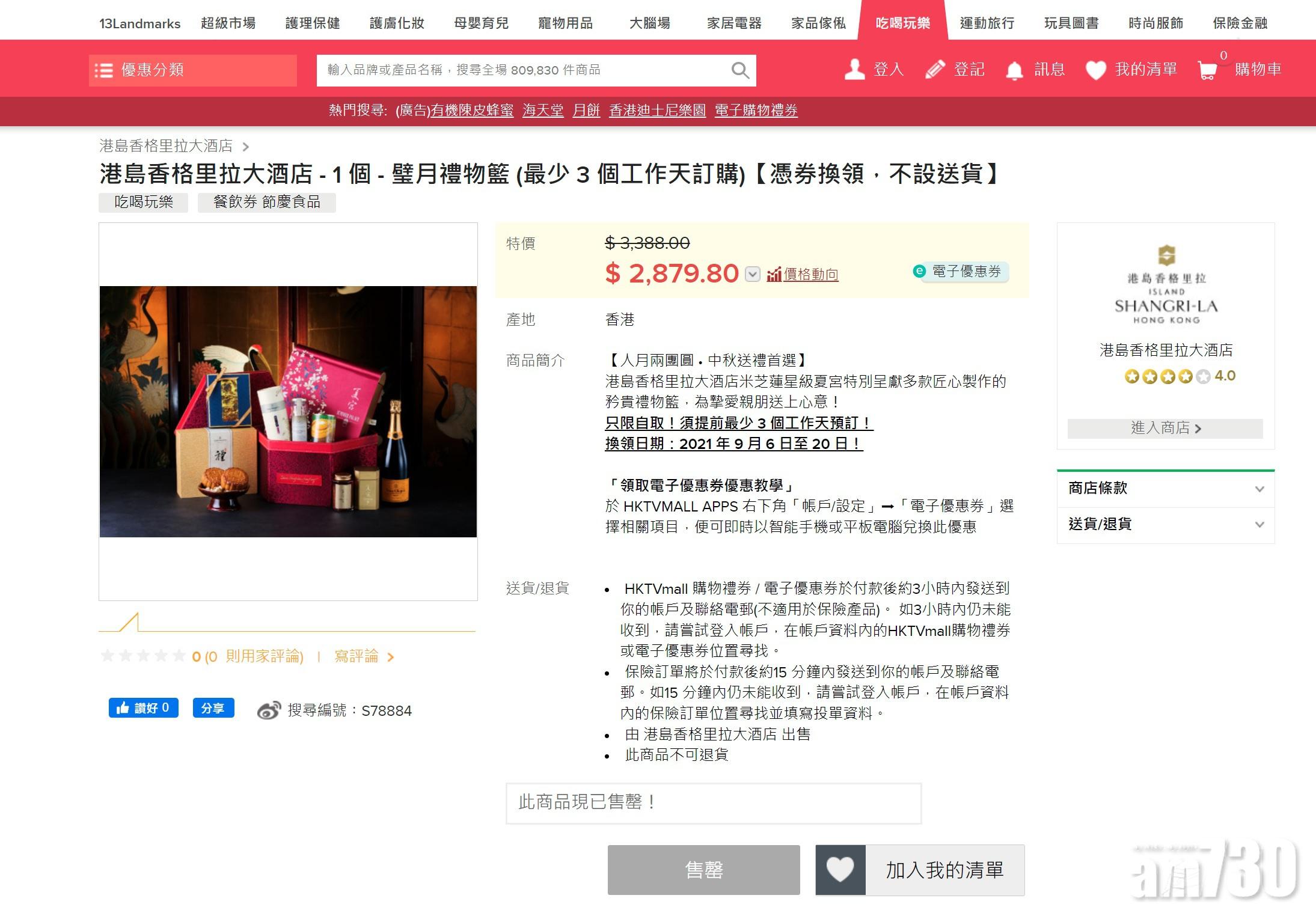This screenshot has height=913, width=1316.
Task: Open the price trend chart icon
Action: click(x=774, y=275)
